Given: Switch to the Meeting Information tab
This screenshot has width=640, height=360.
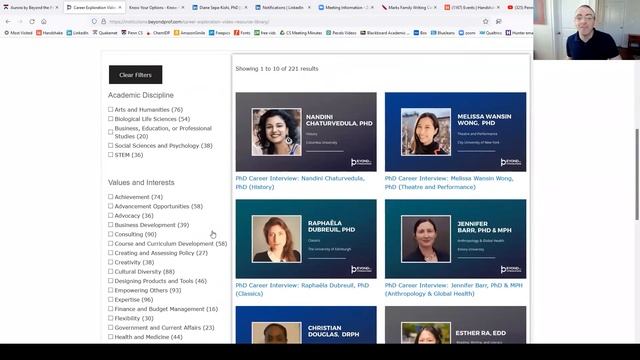Looking at the screenshot, I should [346, 7].
